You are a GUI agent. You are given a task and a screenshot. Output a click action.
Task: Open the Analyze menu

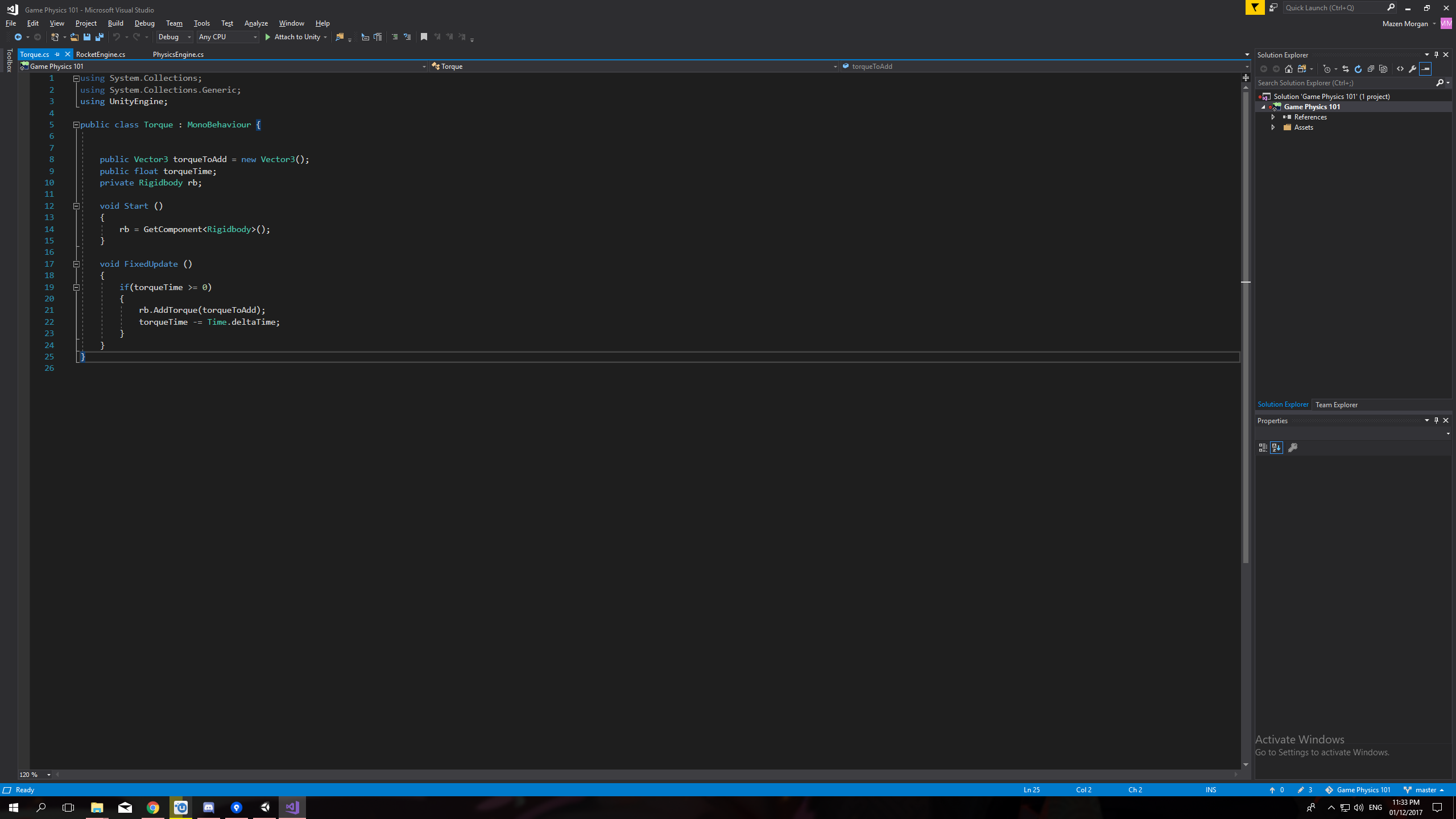click(x=256, y=23)
